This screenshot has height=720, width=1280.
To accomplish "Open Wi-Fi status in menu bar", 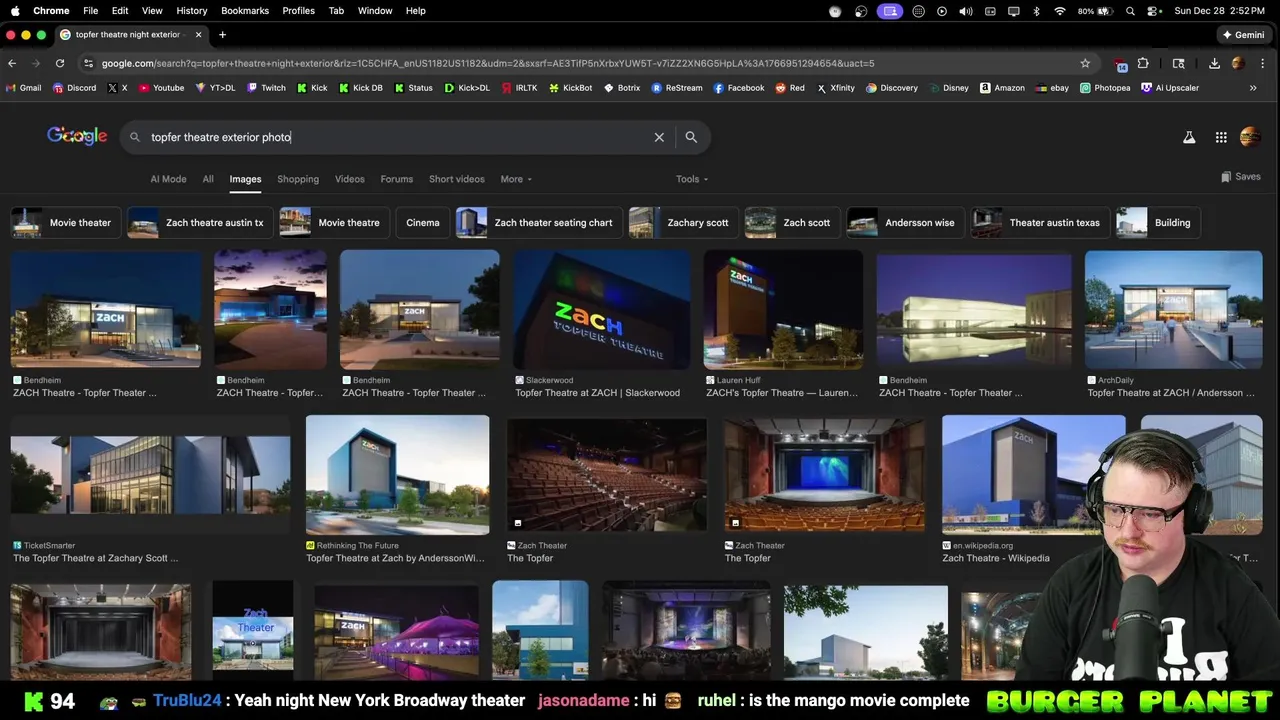I will pyautogui.click(x=1060, y=11).
